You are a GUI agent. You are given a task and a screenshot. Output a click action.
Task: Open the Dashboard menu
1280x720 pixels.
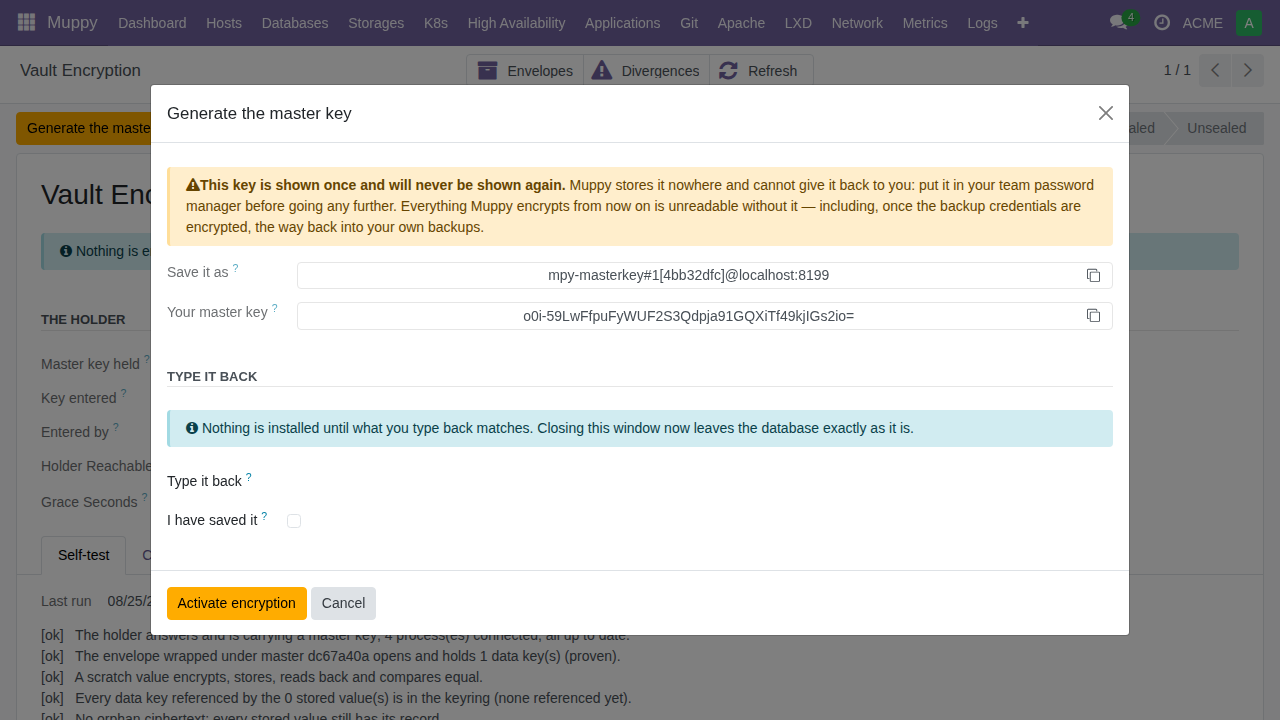pyautogui.click(x=152, y=23)
